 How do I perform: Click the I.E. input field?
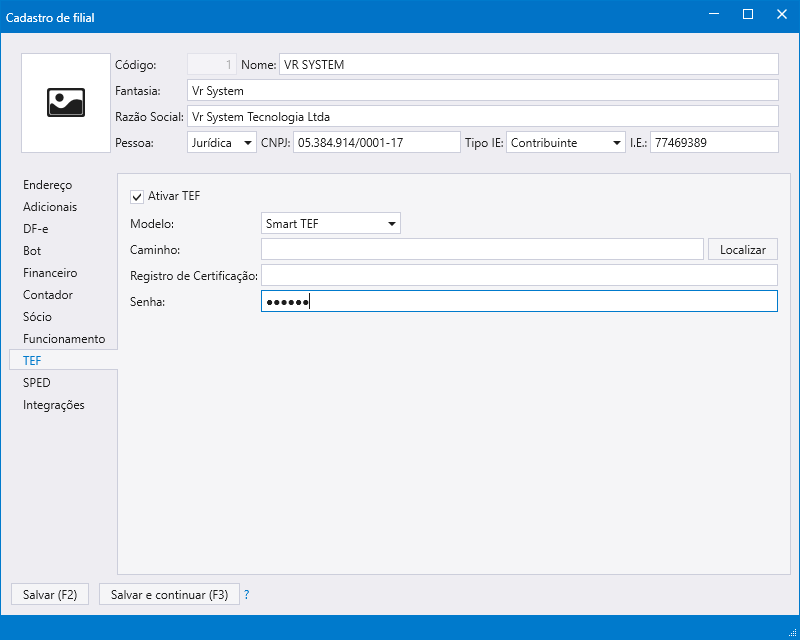click(714, 142)
